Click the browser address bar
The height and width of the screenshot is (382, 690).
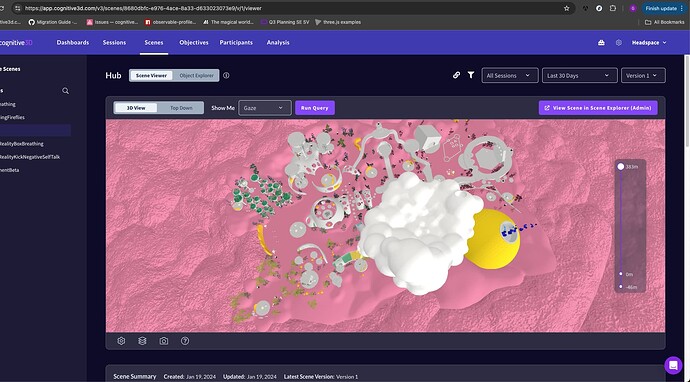coord(290,8)
